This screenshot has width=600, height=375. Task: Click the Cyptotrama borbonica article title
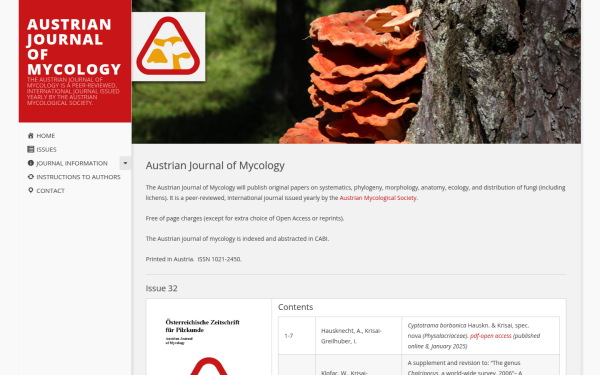tap(468, 331)
